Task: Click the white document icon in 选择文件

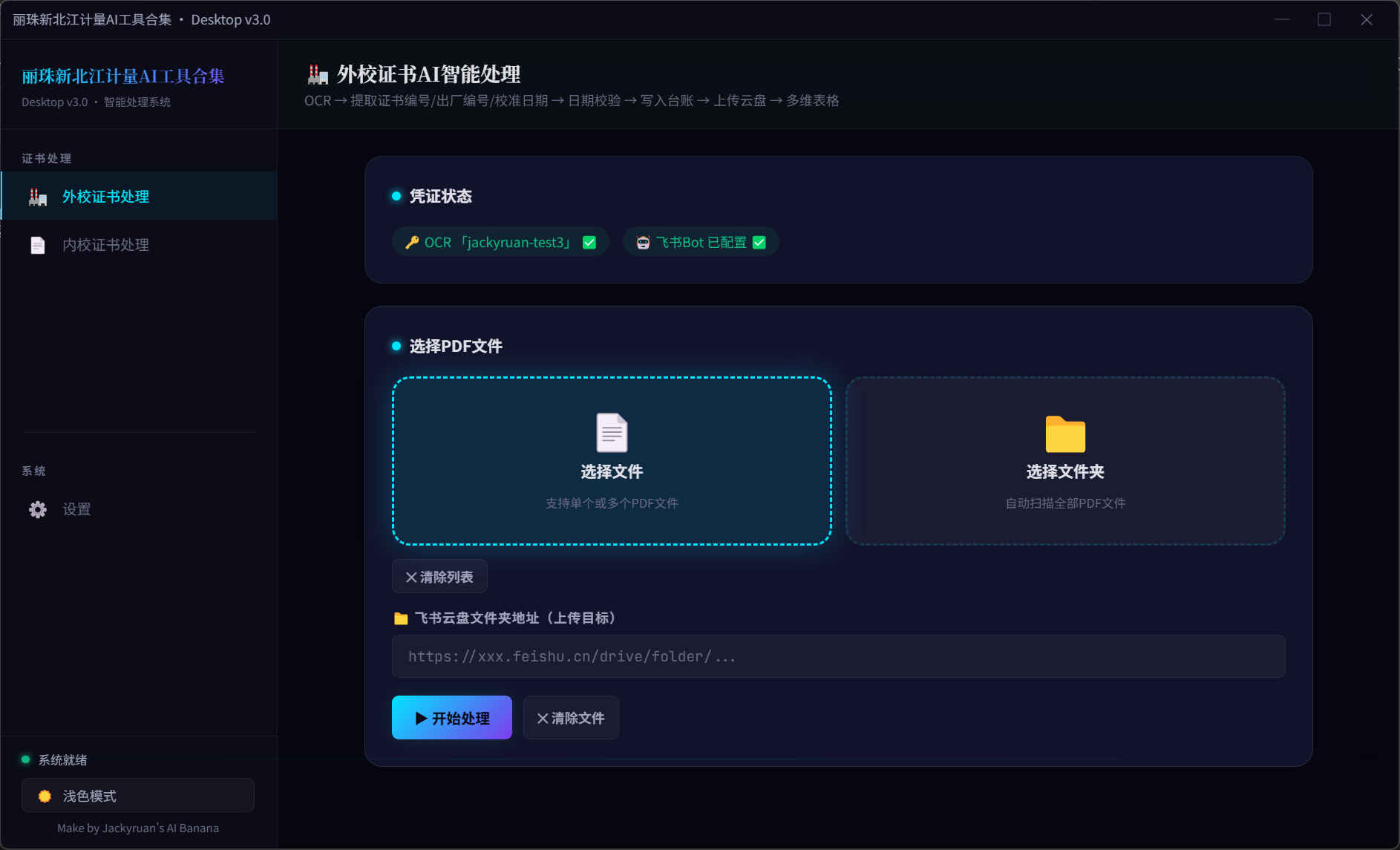Action: (612, 432)
